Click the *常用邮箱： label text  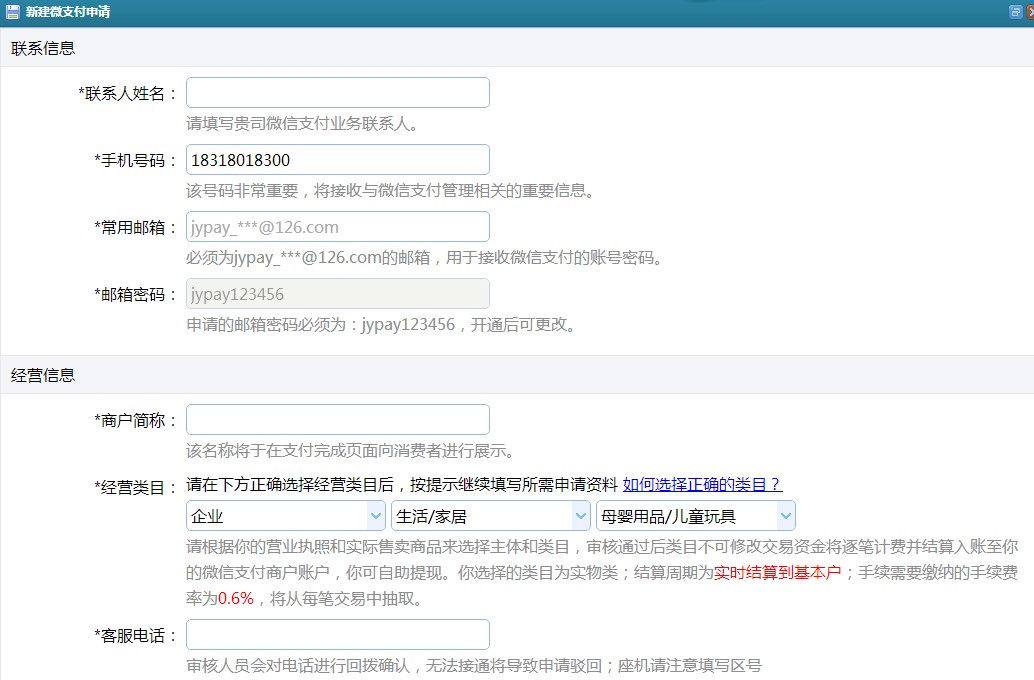tap(136, 228)
